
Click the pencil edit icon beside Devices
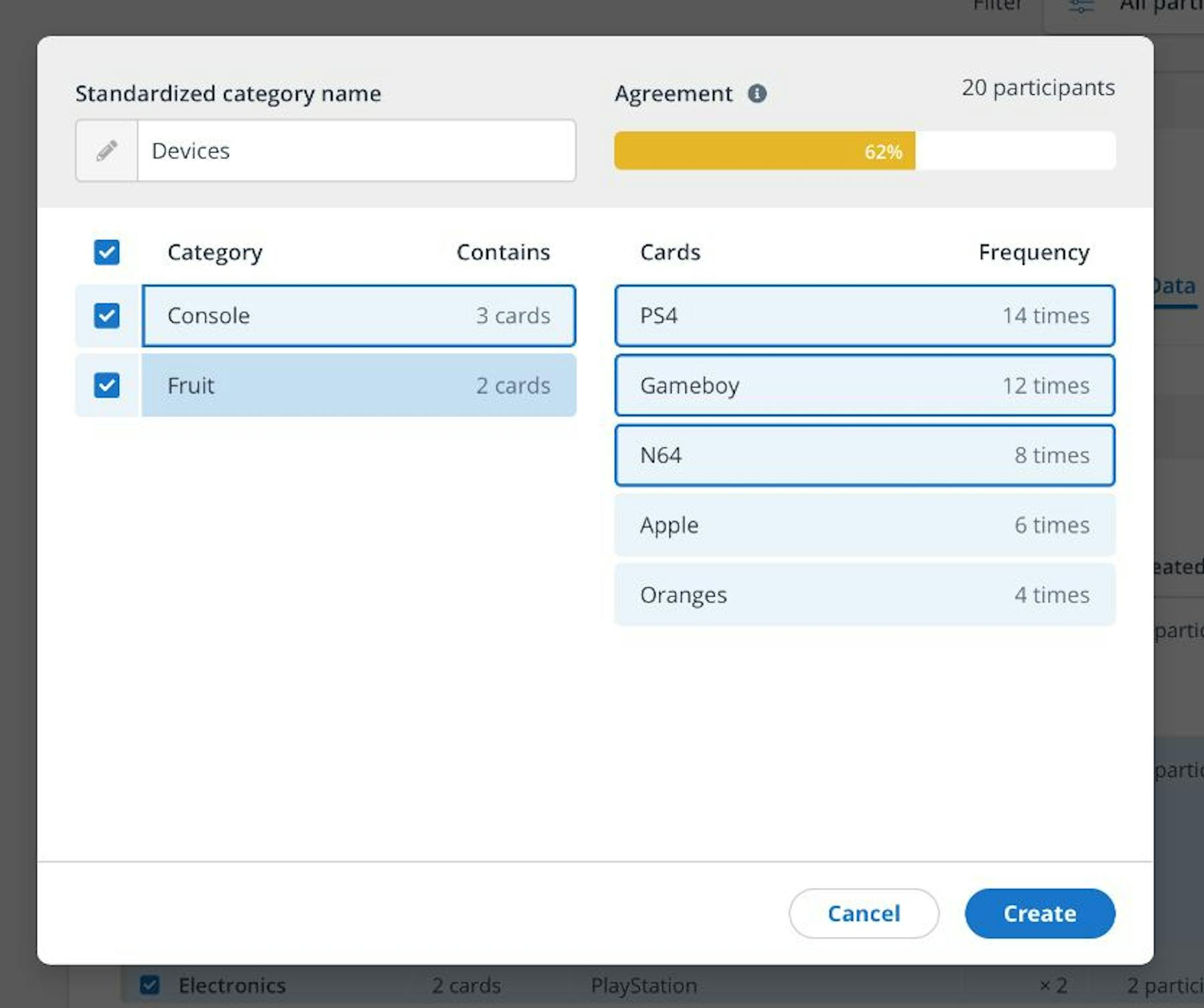pos(107,150)
